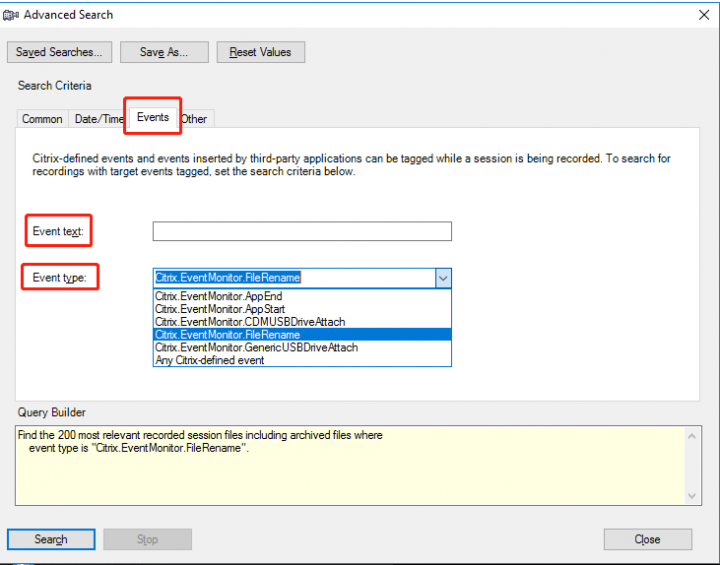
Task: Click Query Builder scrollbar up arrow
Action: tap(692, 436)
